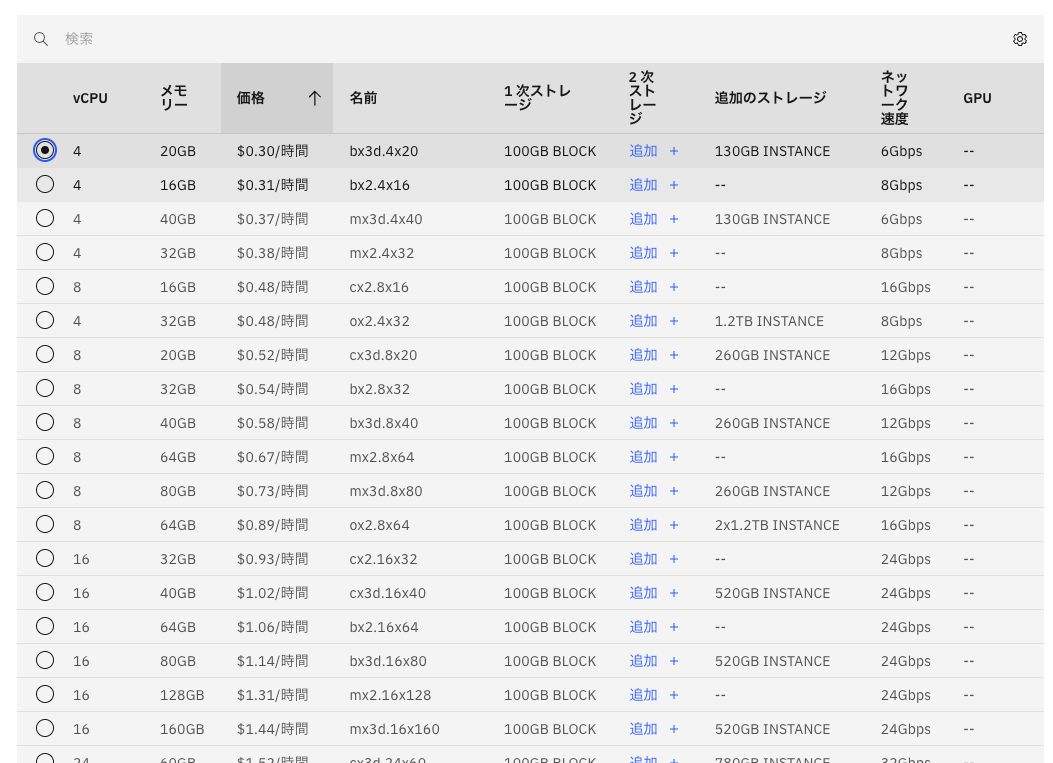1053x763 pixels.
Task: Click name cell cx3d.16x40
Action: pyautogui.click(x=387, y=593)
